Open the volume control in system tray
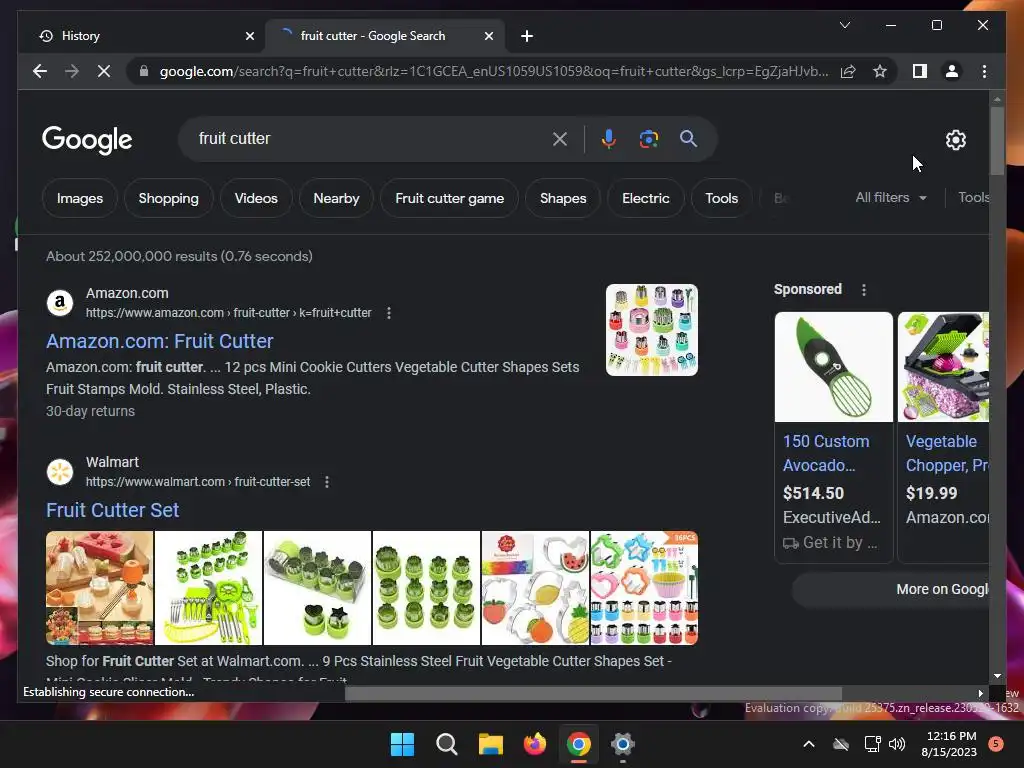Screen dimensions: 1024x768 (897, 744)
